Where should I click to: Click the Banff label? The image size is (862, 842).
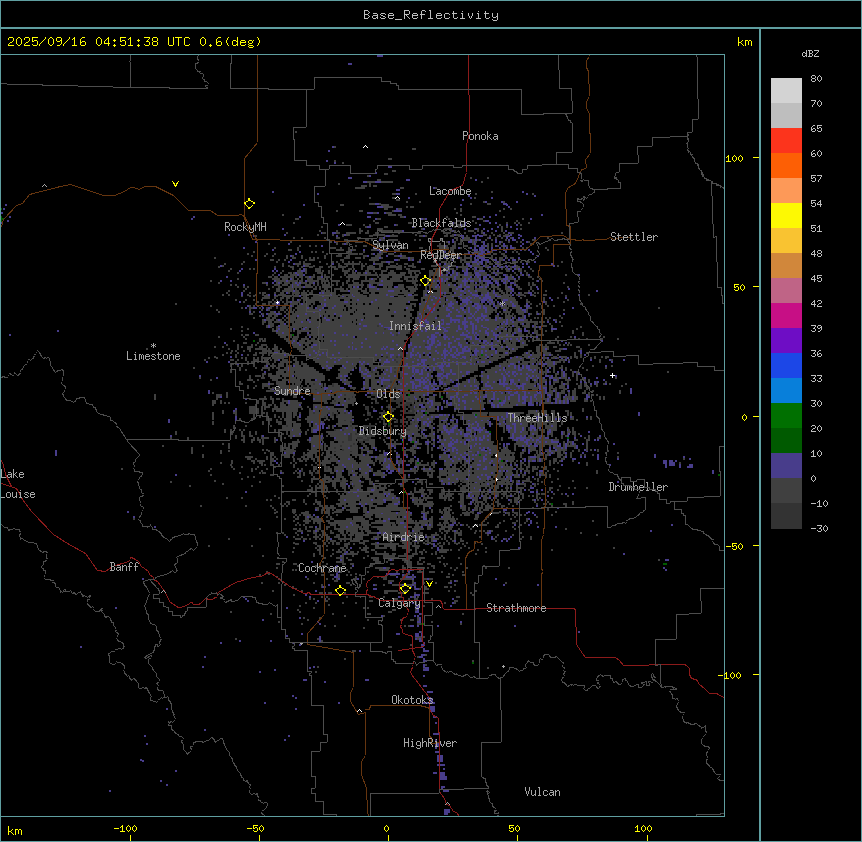pos(124,567)
